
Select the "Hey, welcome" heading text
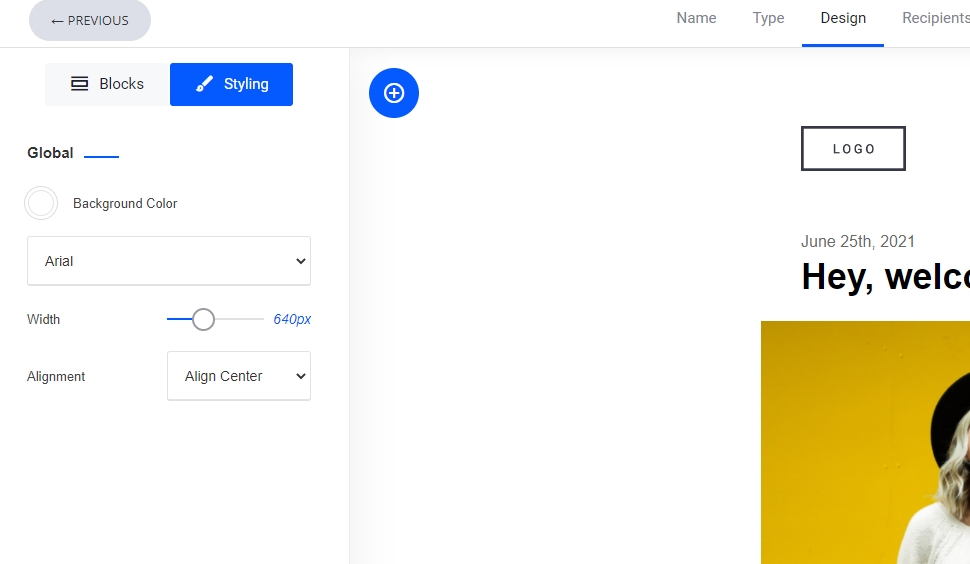tap(885, 277)
